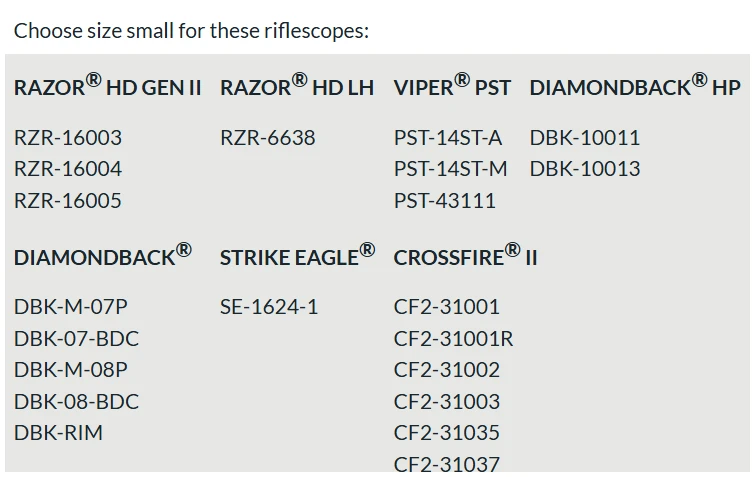
Task: Click the PST-14ST-A model number
Action: pos(448,137)
